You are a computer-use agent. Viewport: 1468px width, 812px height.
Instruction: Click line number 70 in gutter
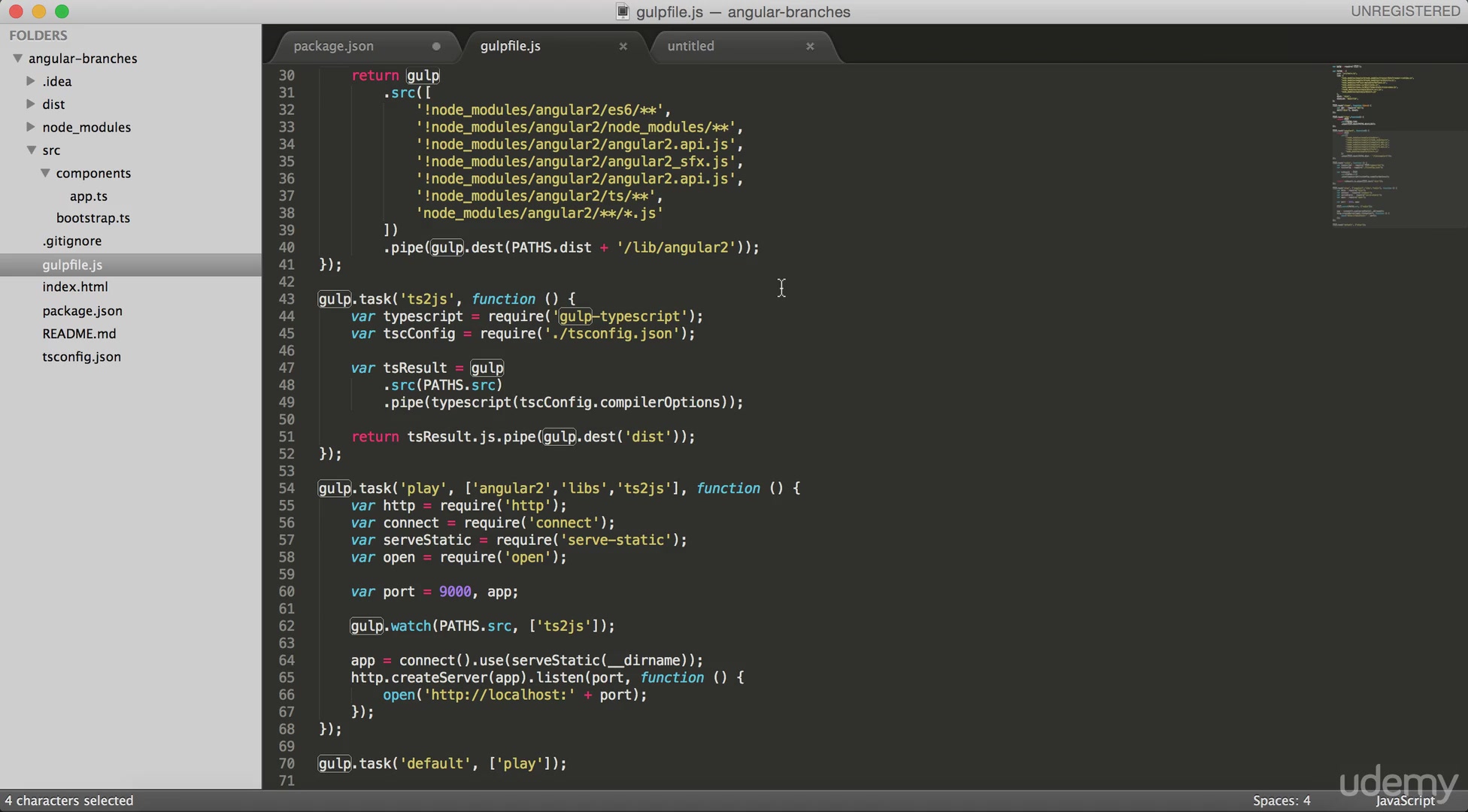287,764
